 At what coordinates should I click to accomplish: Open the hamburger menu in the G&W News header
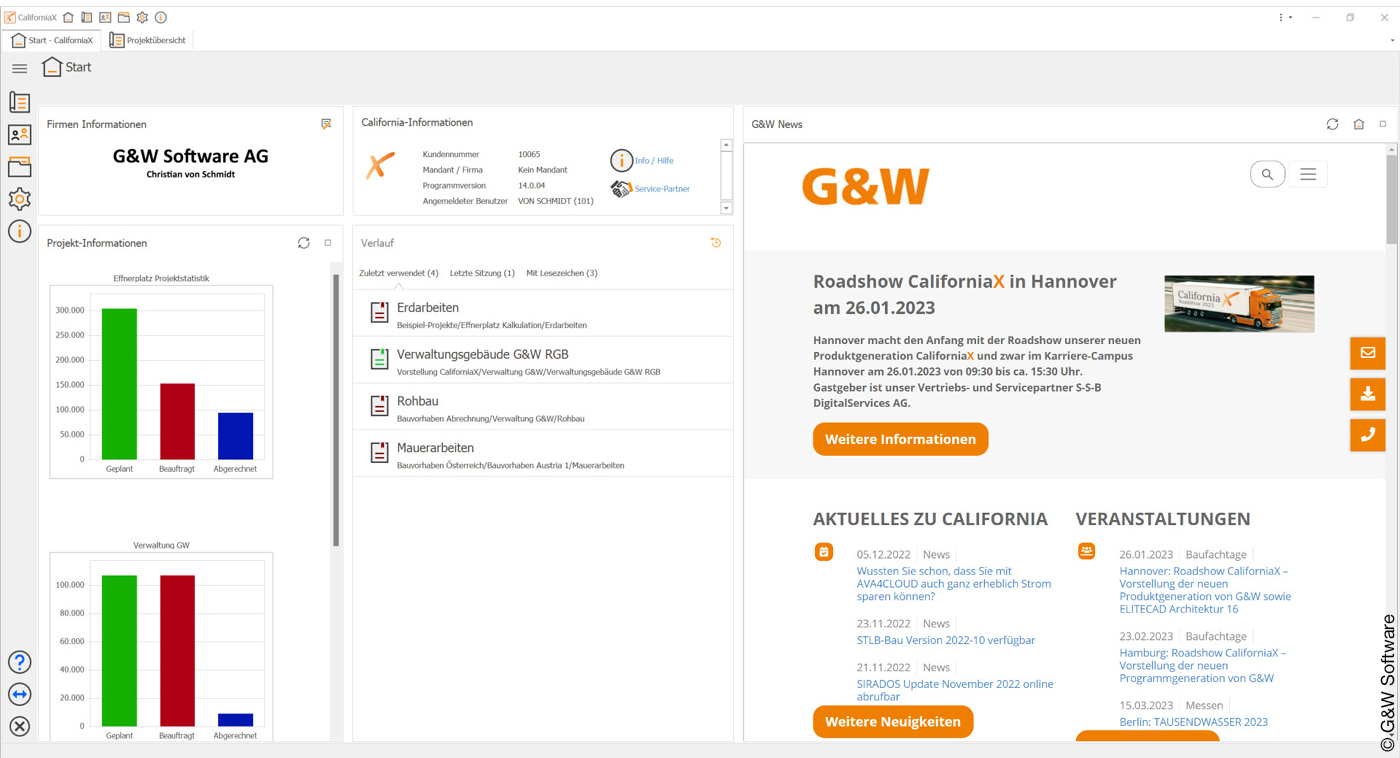[1307, 173]
